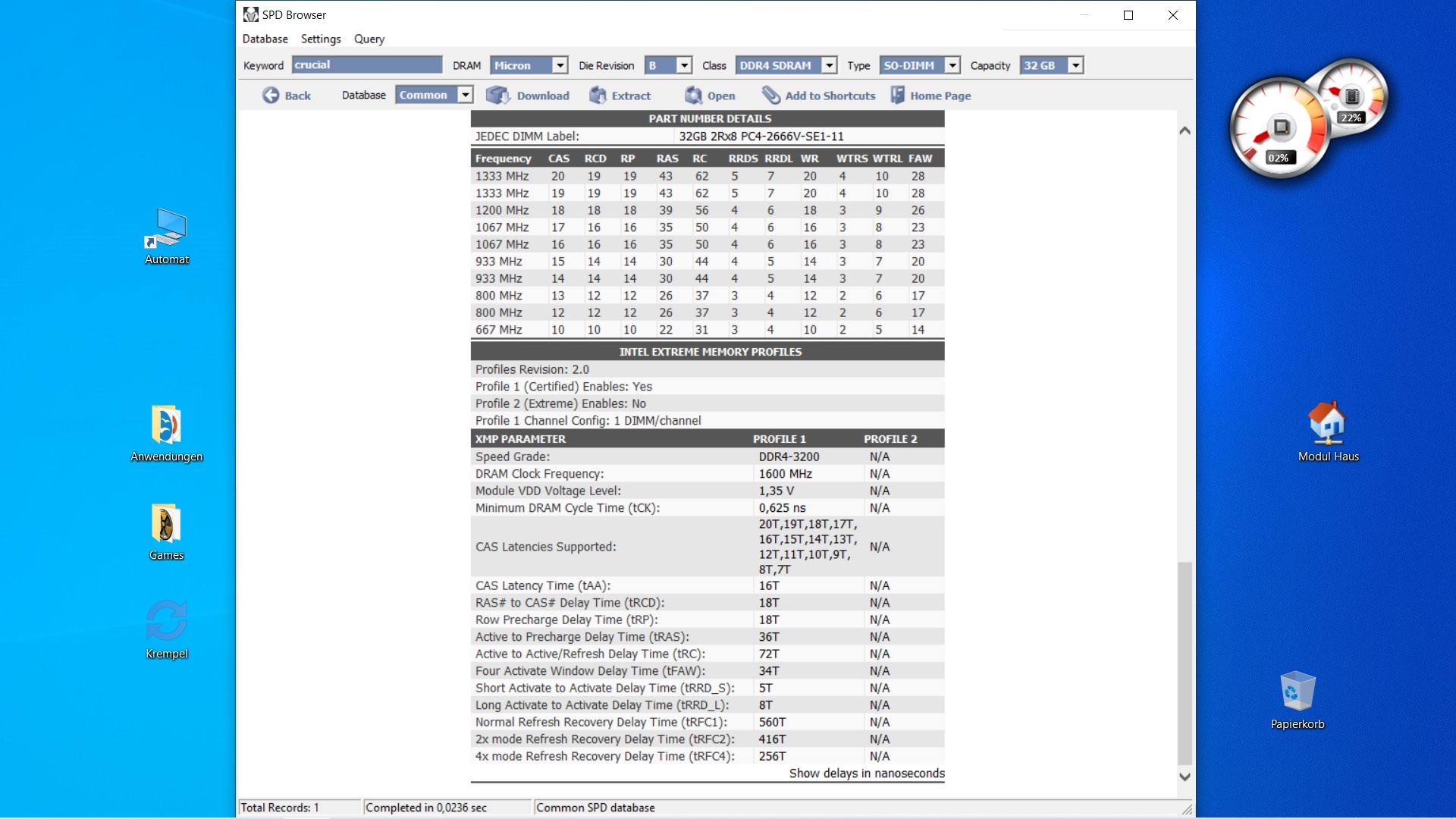
Task: Click Show delays in nanoseconds link
Action: tap(866, 773)
